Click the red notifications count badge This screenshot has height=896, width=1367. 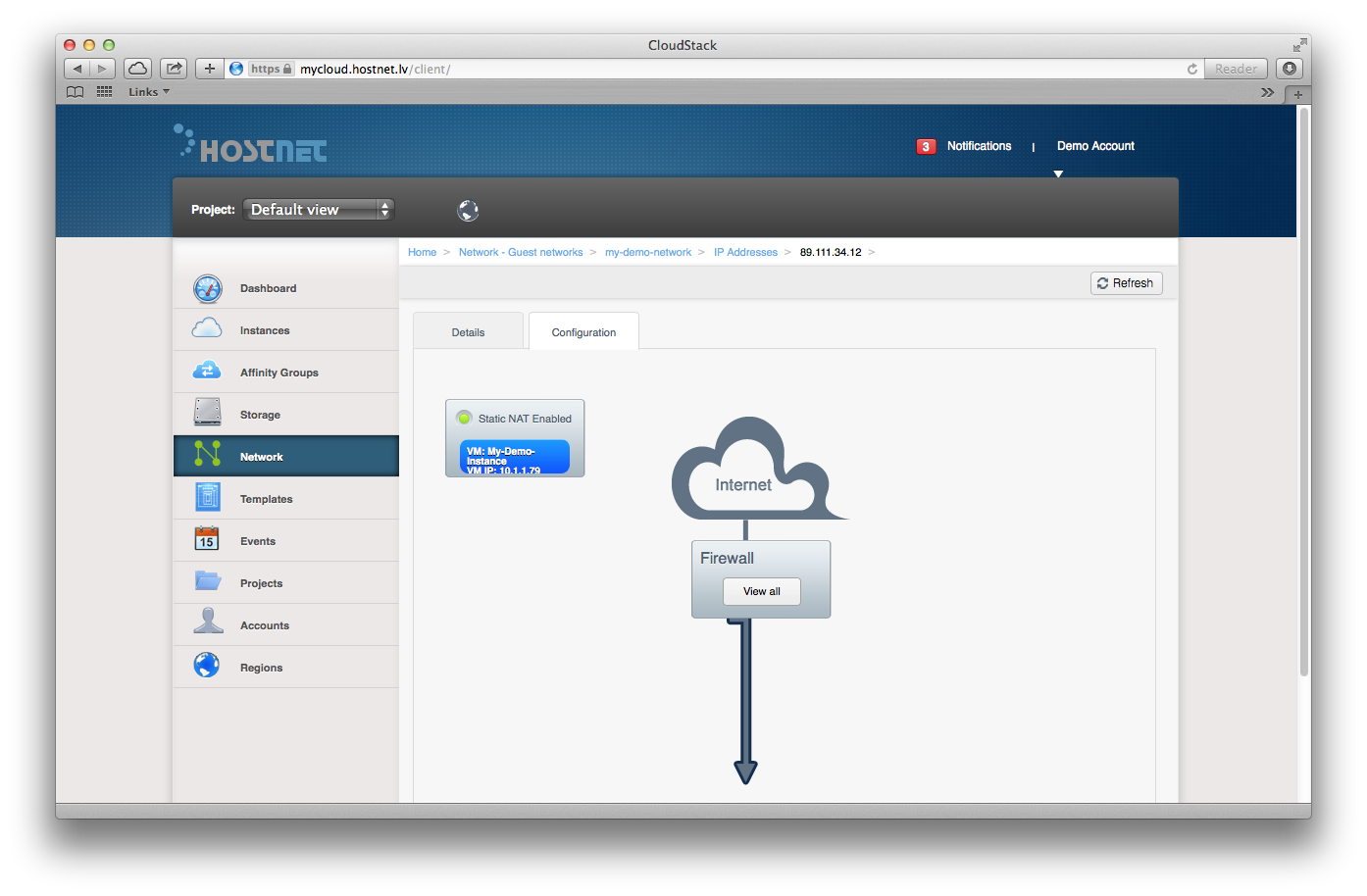pos(926,147)
